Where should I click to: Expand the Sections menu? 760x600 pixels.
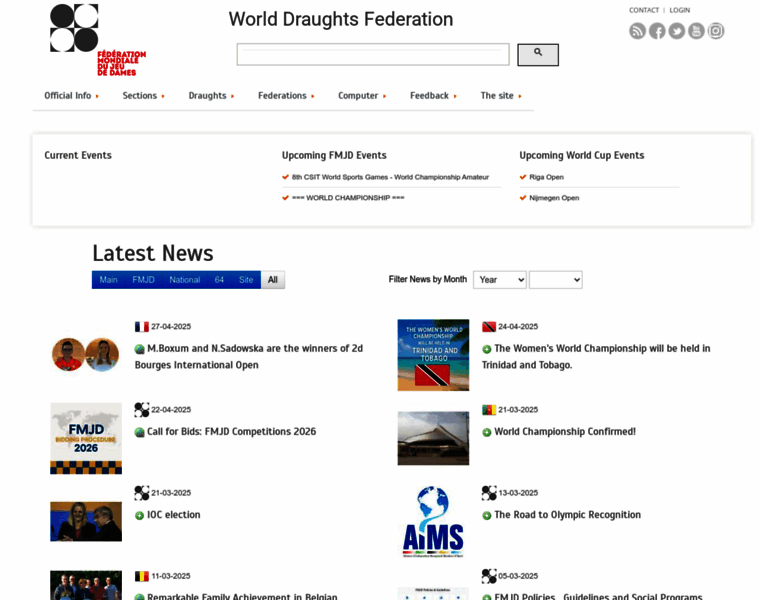(x=143, y=96)
